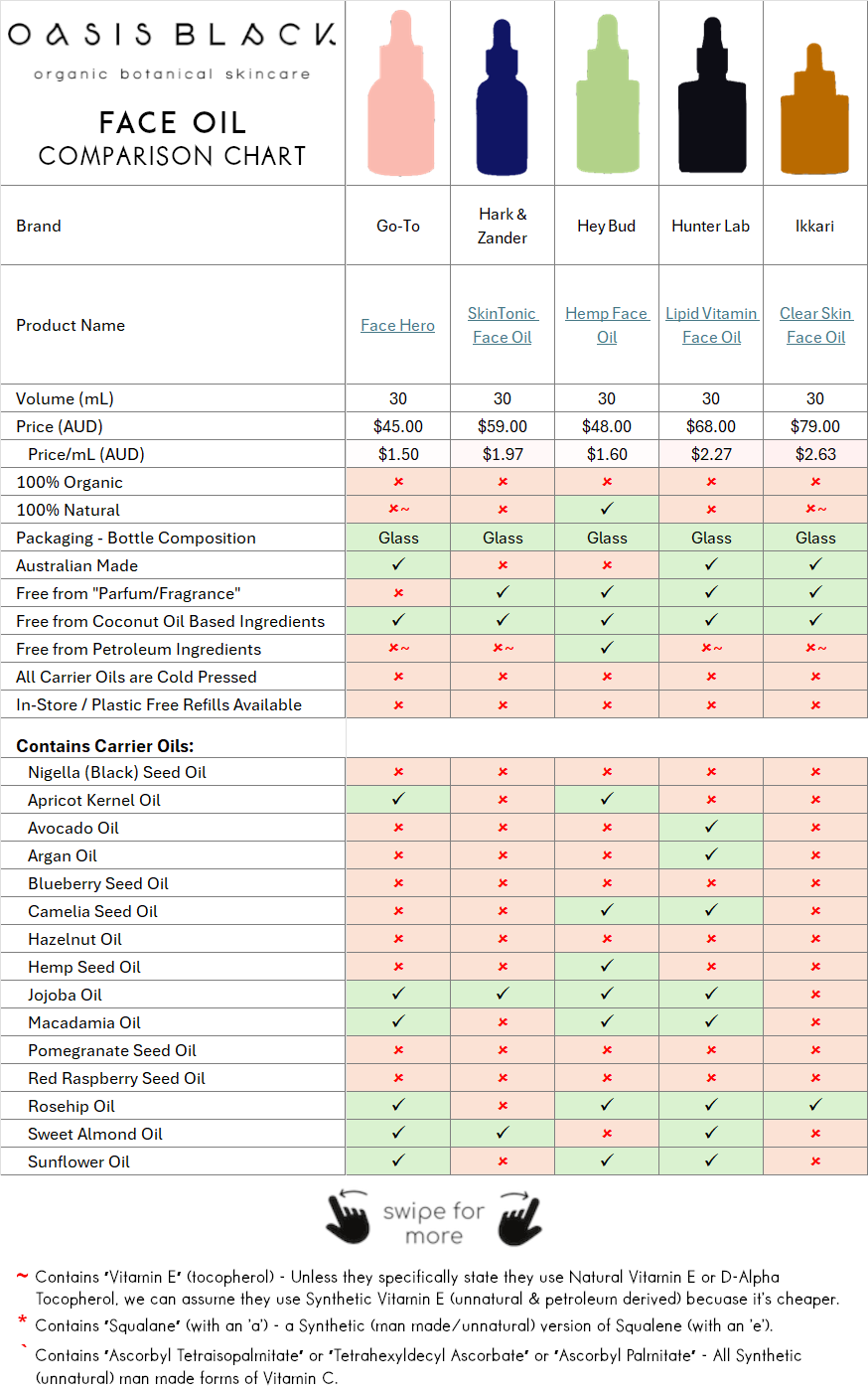This screenshot has height=1391, width=868.
Task: Click the Hunter Lab brand cell
Action: pyautogui.click(x=711, y=226)
